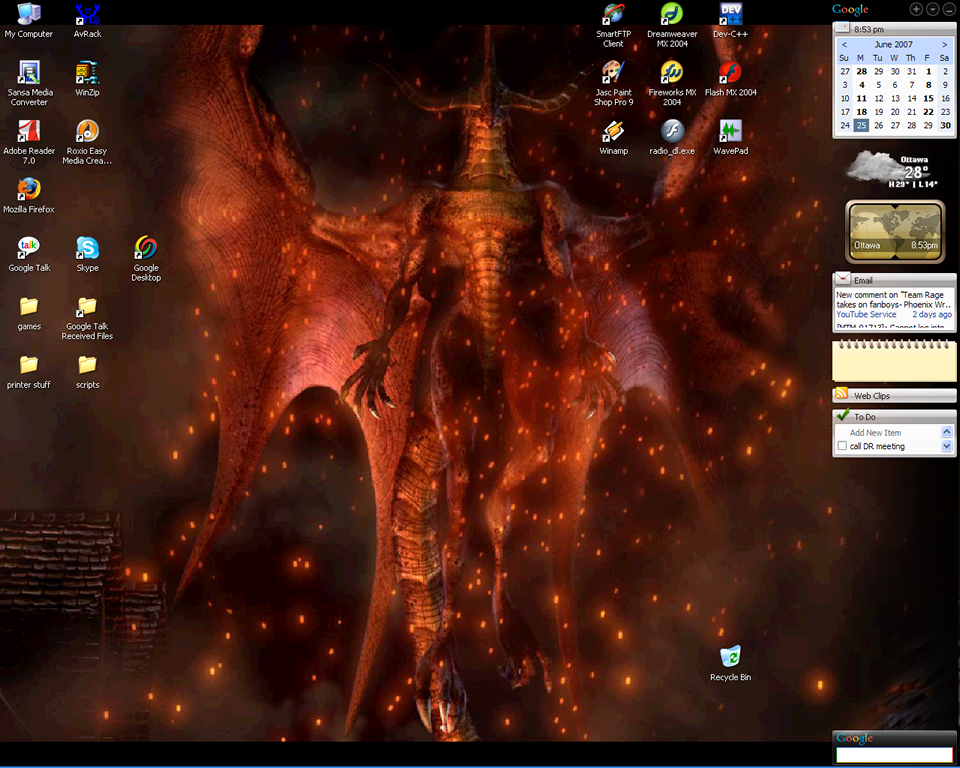Screen dimensions: 960x768
Task: Go to previous month in calendar
Action: tap(844, 44)
